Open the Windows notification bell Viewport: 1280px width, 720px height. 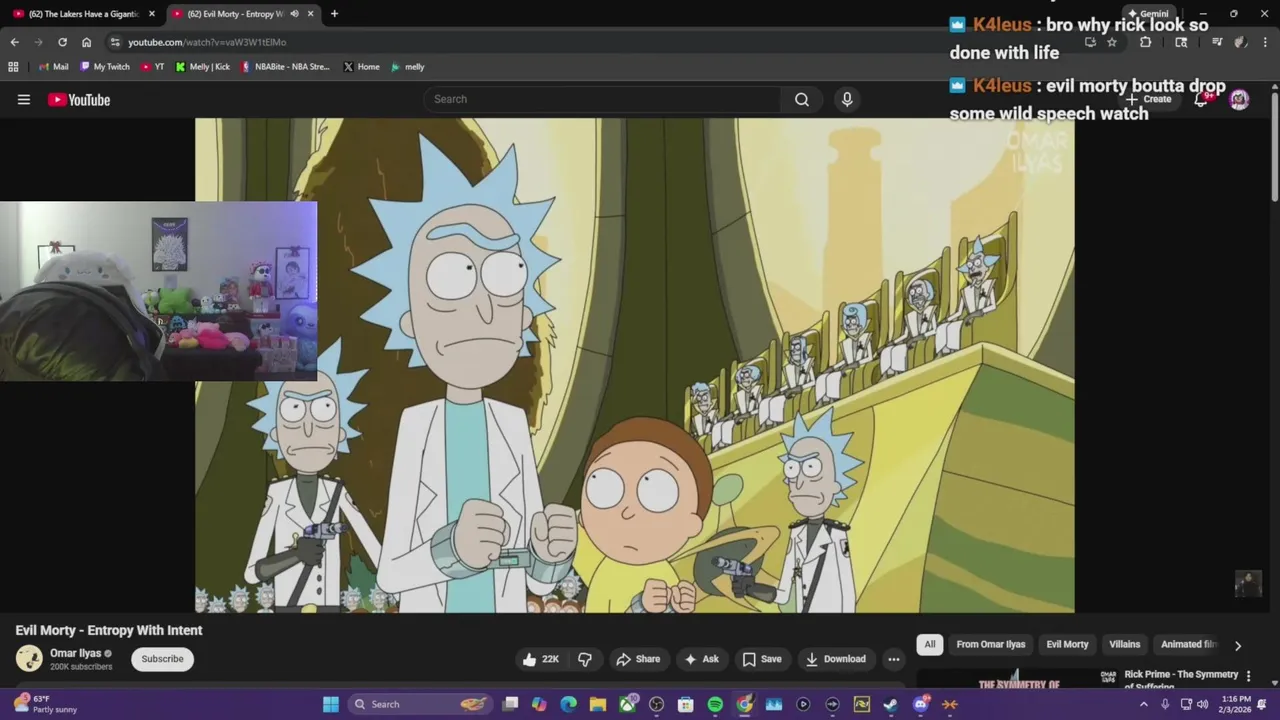(x=1261, y=704)
